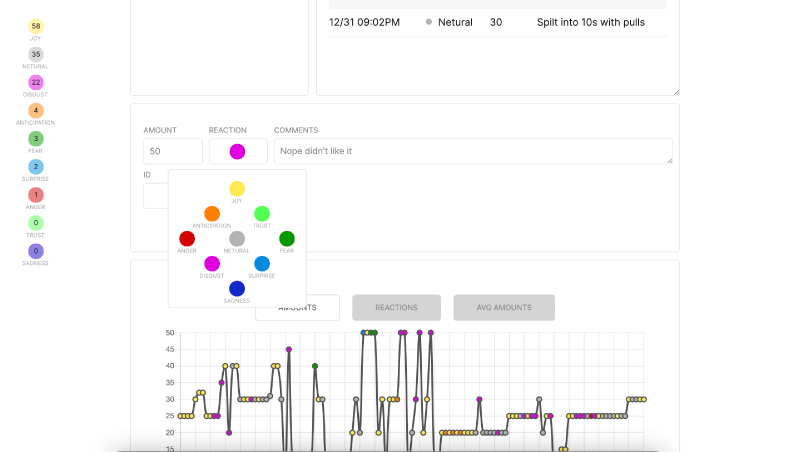Select the 12/31 09:02PM log entry row
The height and width of the screenshot is (452, 800).
point(497,22)
